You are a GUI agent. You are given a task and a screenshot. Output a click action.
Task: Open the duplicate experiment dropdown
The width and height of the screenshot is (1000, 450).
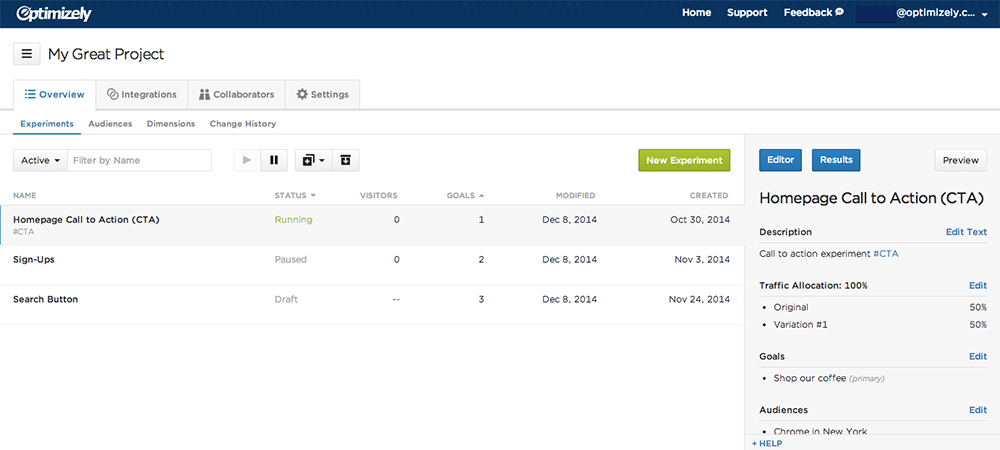[x=313, y=160]
